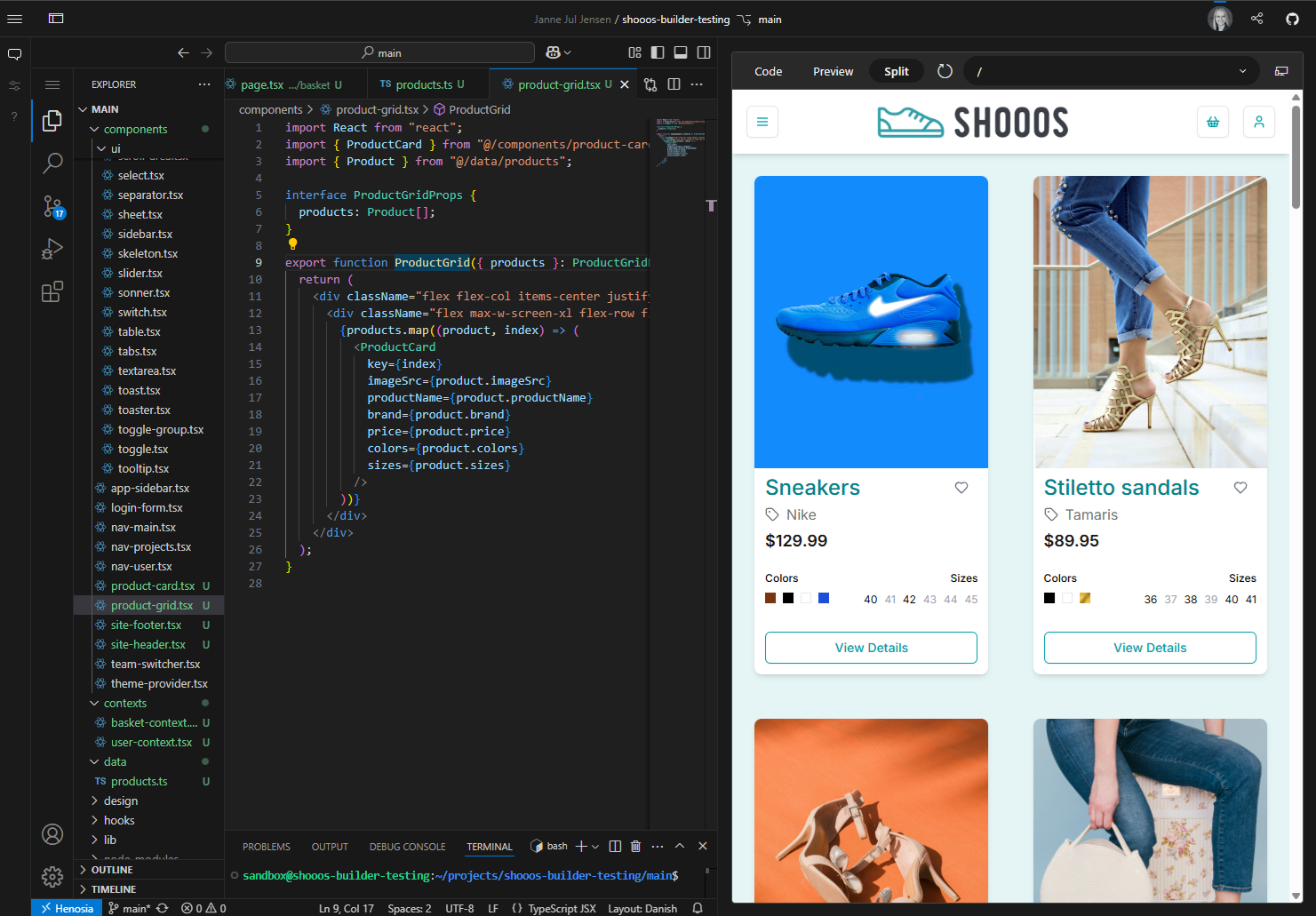This screenshot has width=1316, height=916.
Task: Toggle the secondary side bar visibility
Action: (x=704, y=53)
